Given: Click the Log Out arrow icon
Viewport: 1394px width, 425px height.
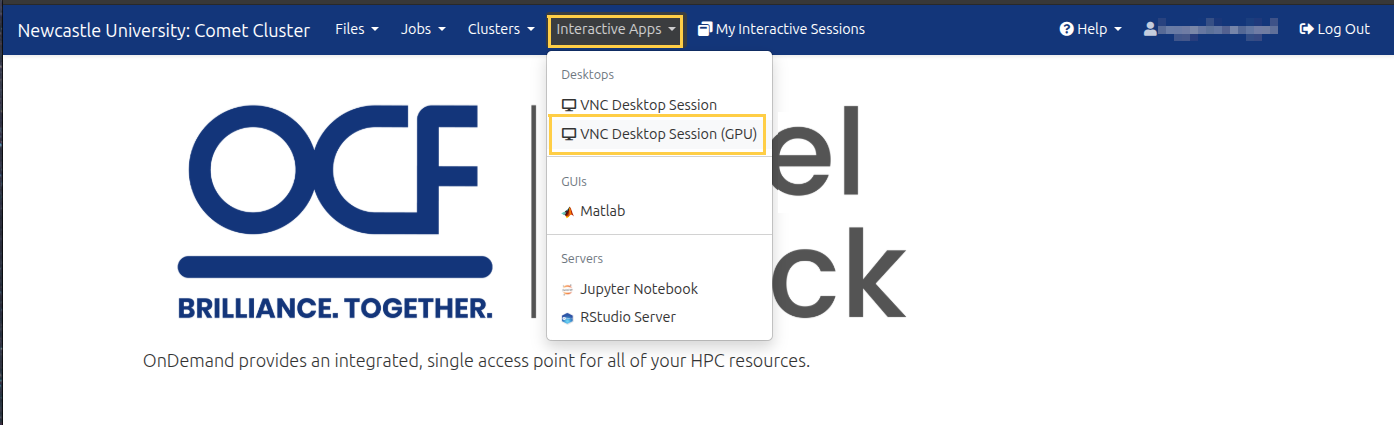Looking at the screenshot, I should point(1306,30).
